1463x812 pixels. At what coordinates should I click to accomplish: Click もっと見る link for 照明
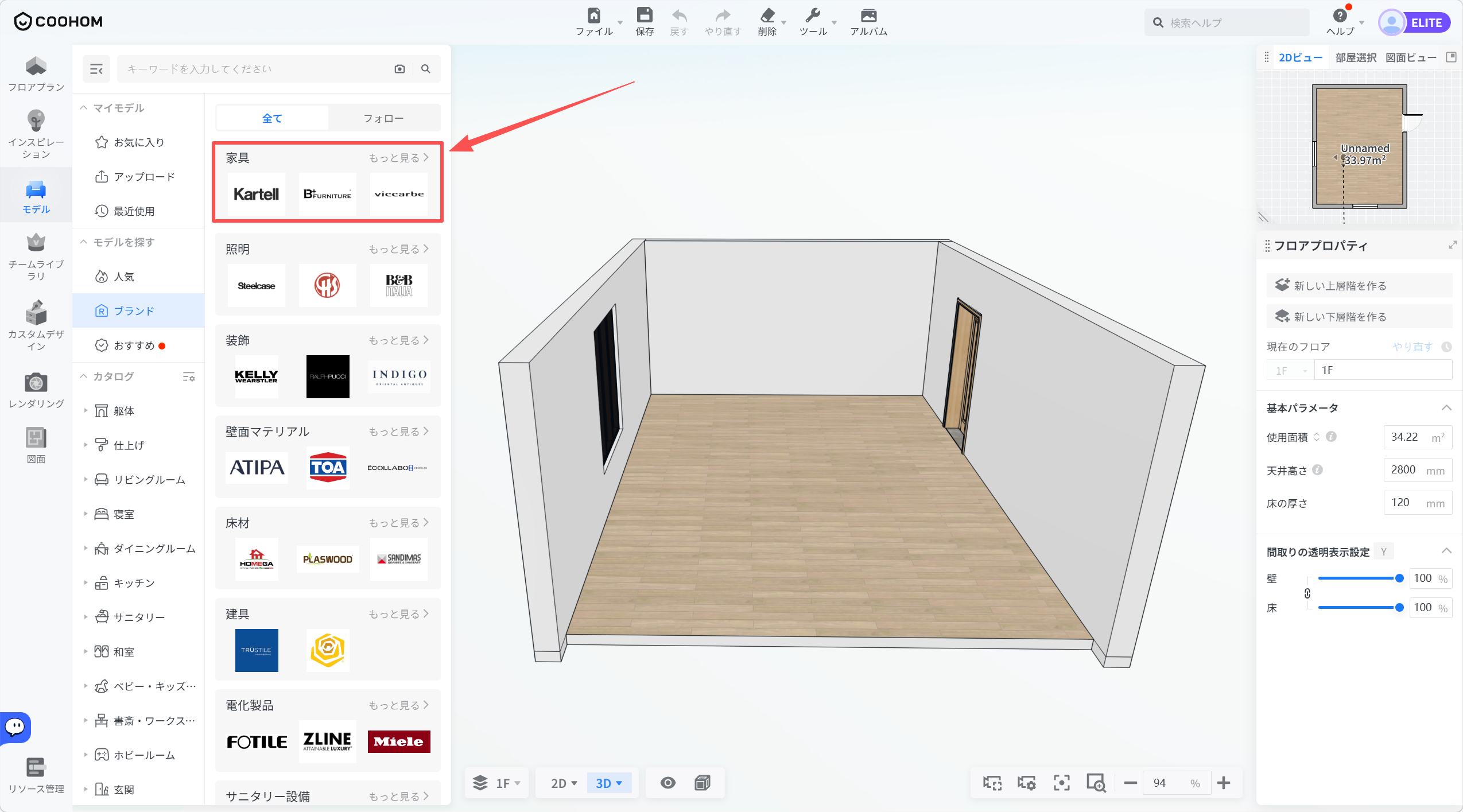(398, 248)
